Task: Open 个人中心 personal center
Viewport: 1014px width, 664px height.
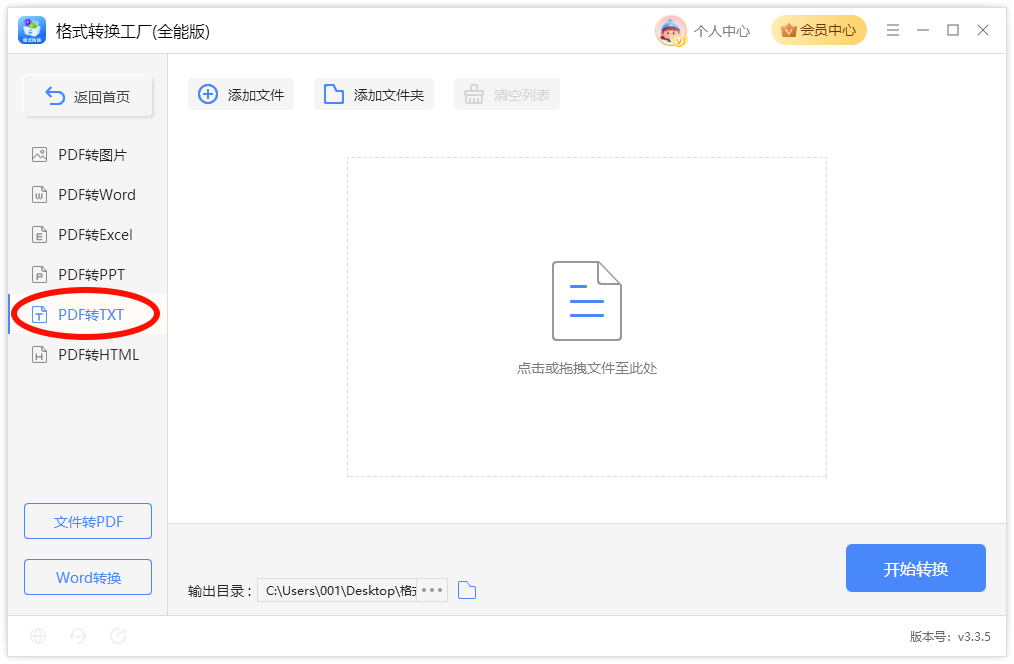Action: click(x=722, y=31)
